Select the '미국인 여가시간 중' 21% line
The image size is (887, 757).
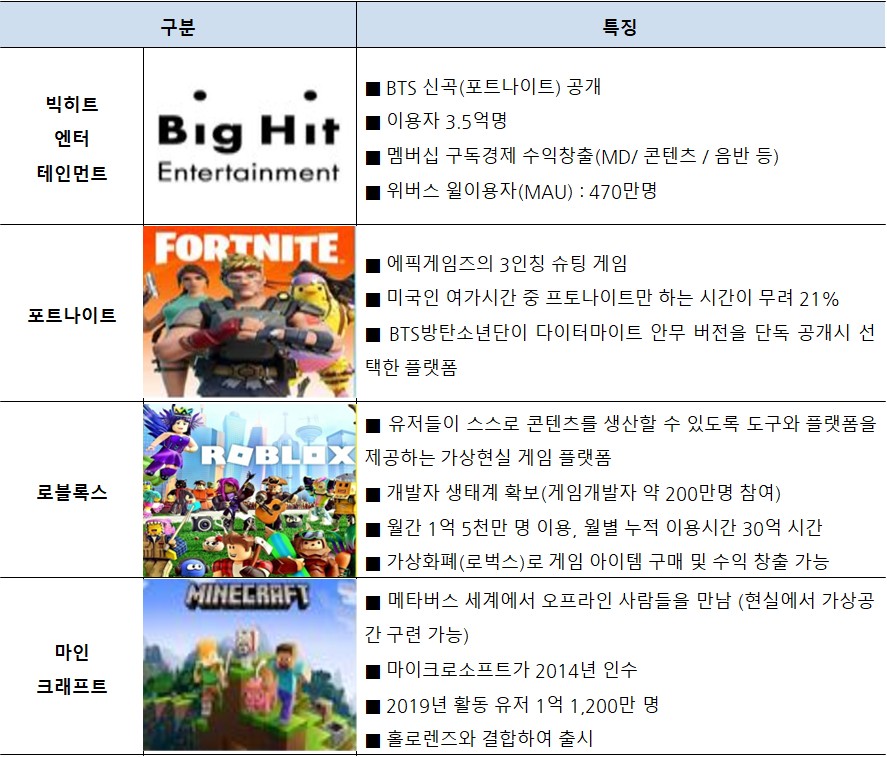point(602,298)
